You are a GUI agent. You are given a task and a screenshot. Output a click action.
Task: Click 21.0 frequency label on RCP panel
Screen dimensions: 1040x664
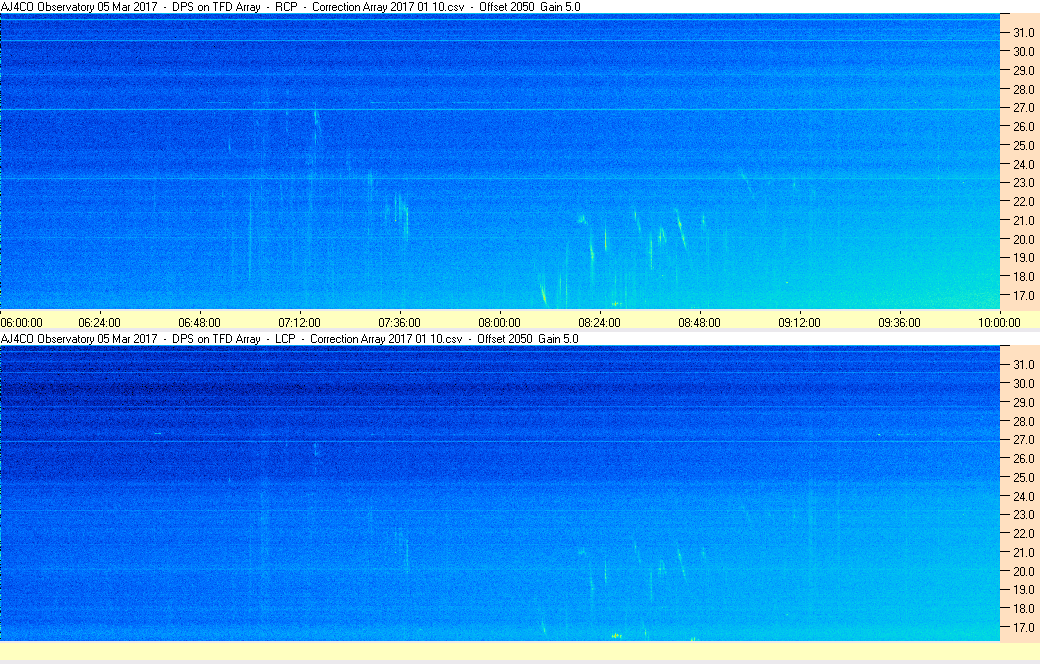pos(1023,220)
